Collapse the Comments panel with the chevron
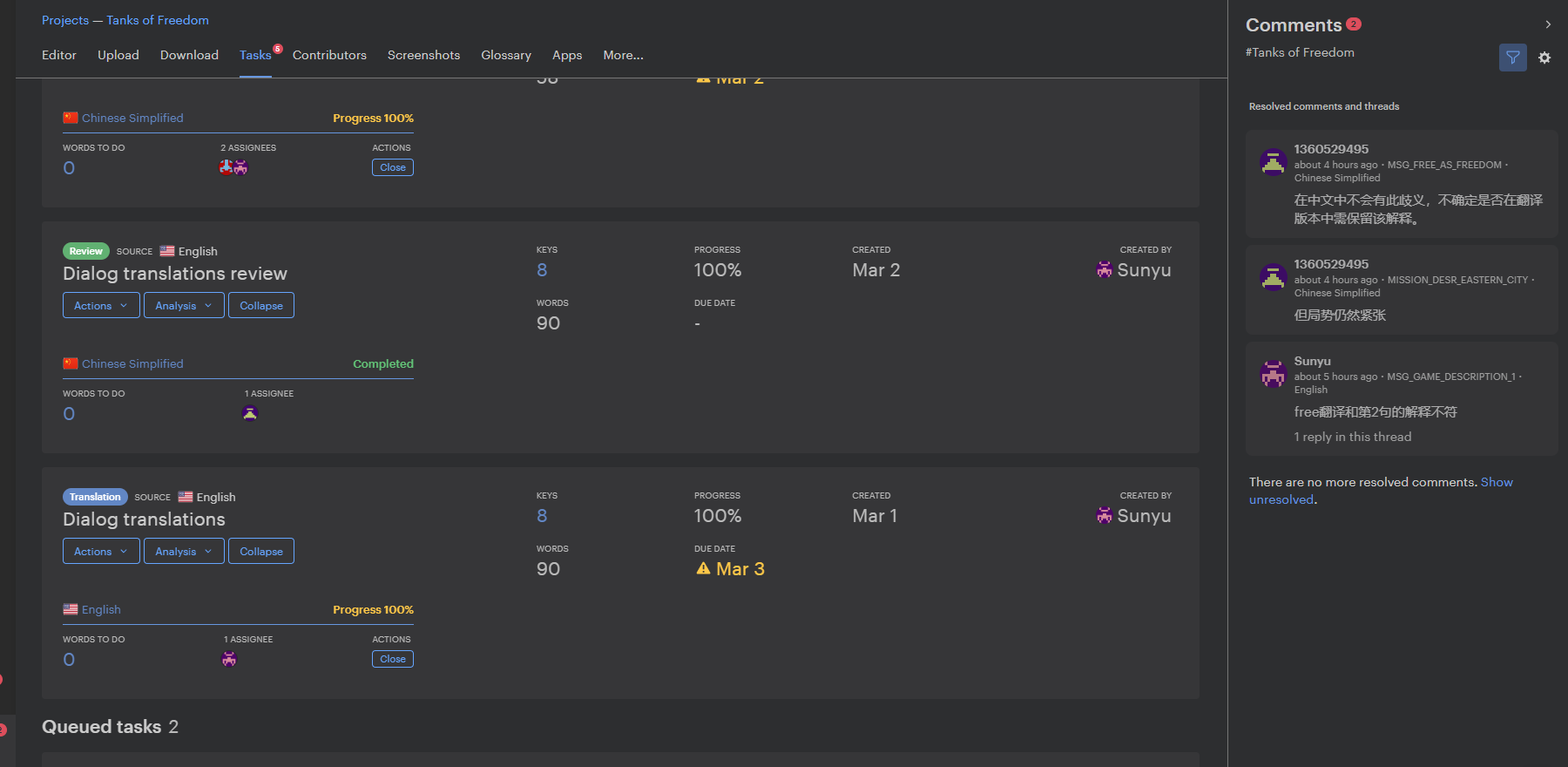The width and height of the screenshot is (1568, 767). pos(1548,24)
